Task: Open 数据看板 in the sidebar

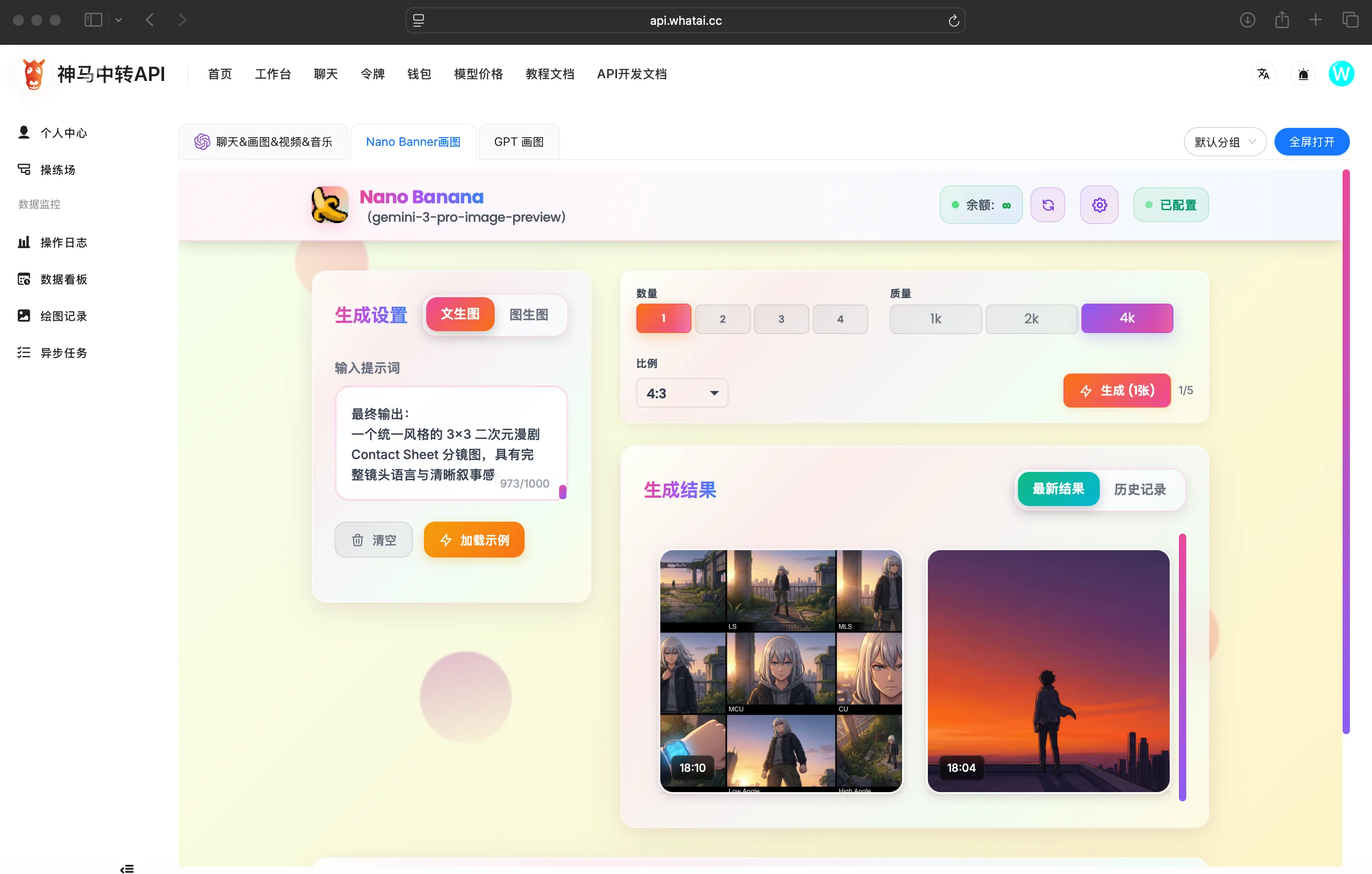Action: tap(63, 279)
